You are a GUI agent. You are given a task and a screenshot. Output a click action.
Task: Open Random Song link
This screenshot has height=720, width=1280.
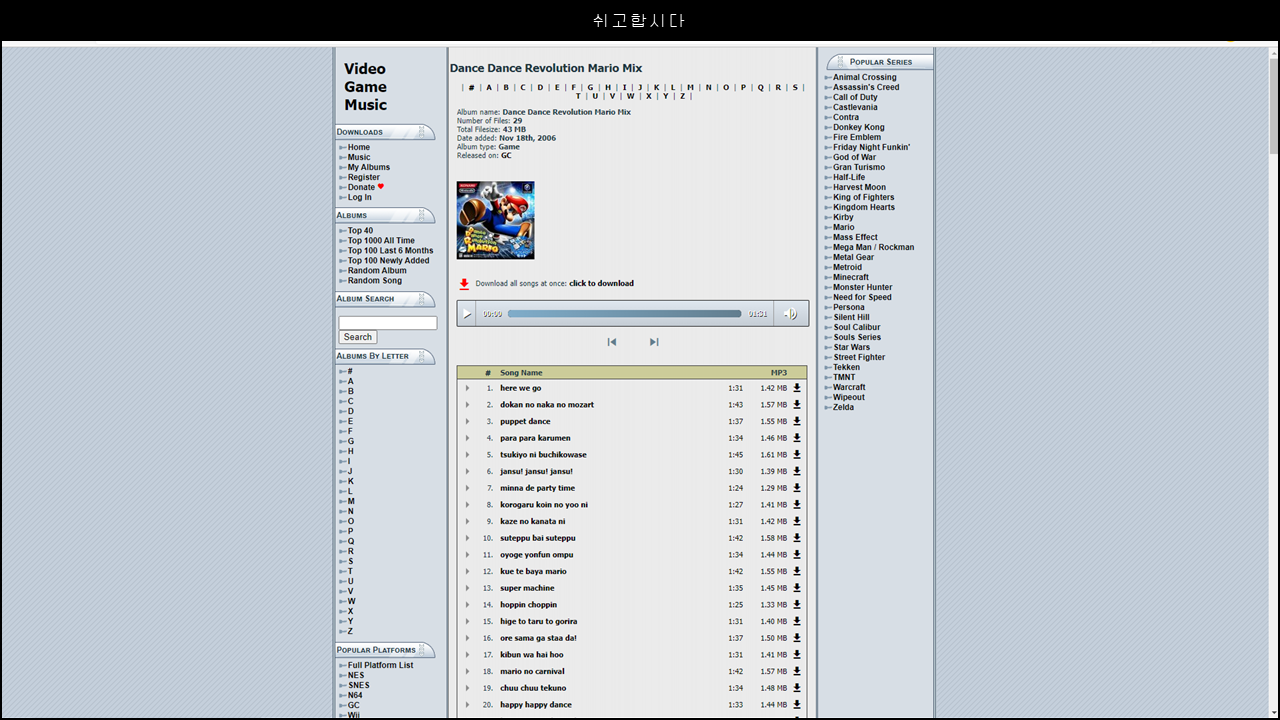coord(375,281)
